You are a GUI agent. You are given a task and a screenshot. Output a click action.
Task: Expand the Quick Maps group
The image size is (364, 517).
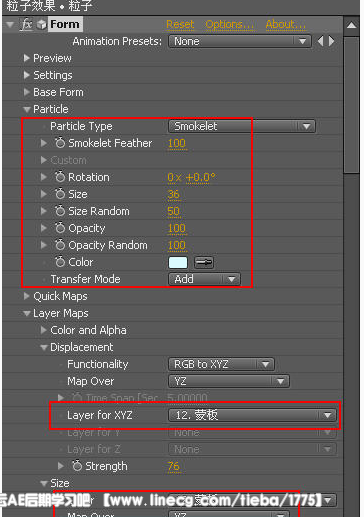tap(27, 296)
